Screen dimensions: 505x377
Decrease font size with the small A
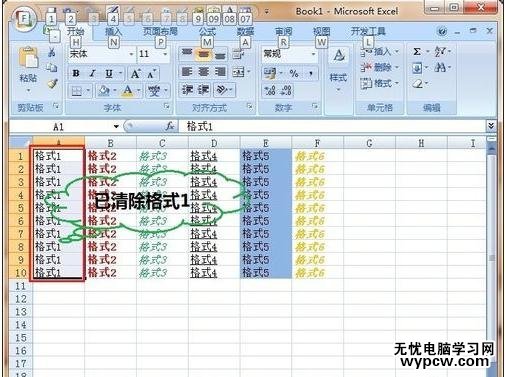151,74
